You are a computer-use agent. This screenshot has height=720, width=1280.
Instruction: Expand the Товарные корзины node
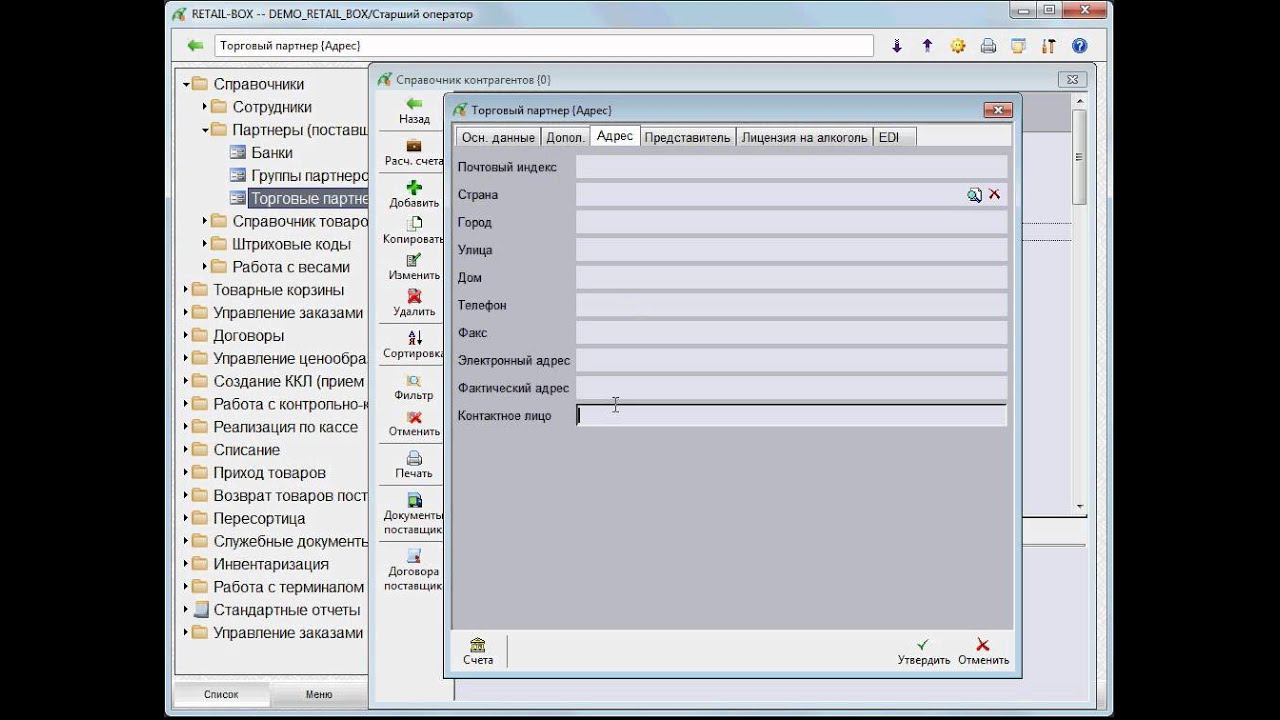(x=186, y=290)
